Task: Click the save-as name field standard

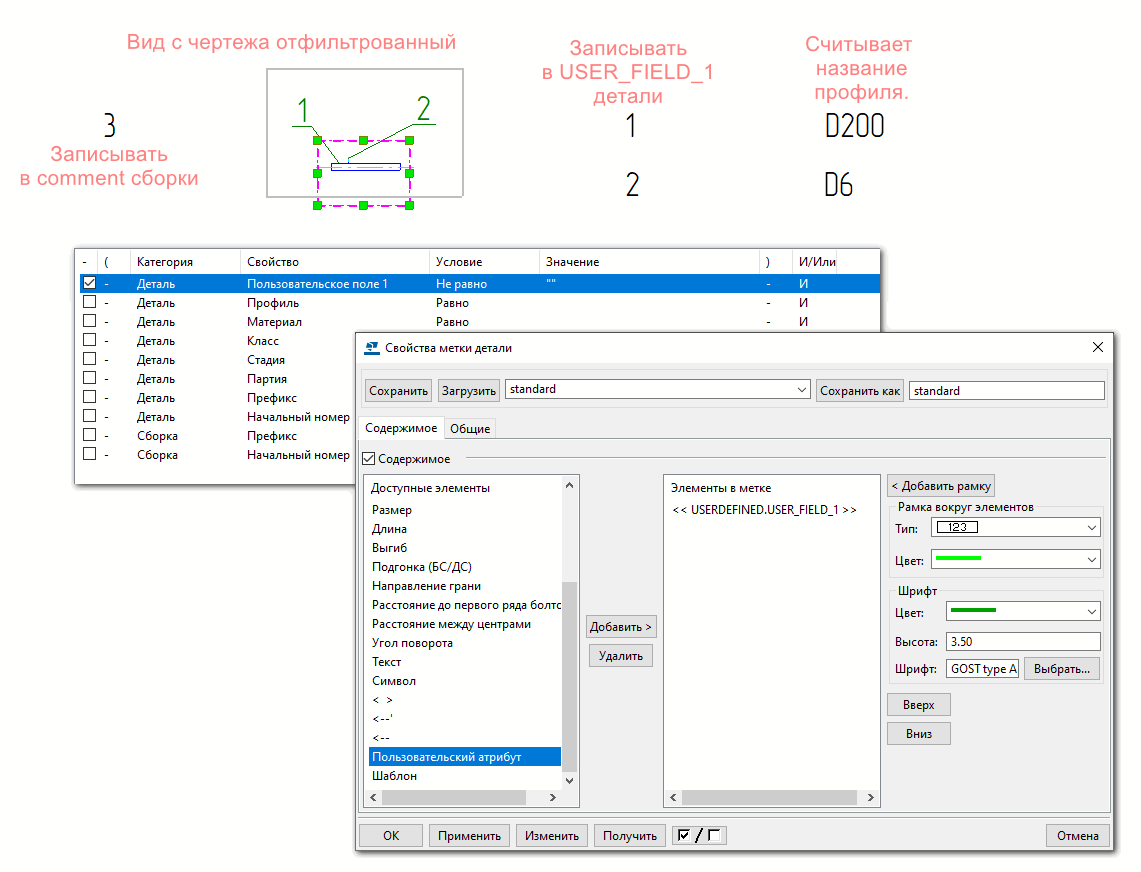Action: [x=1006, y=391]
